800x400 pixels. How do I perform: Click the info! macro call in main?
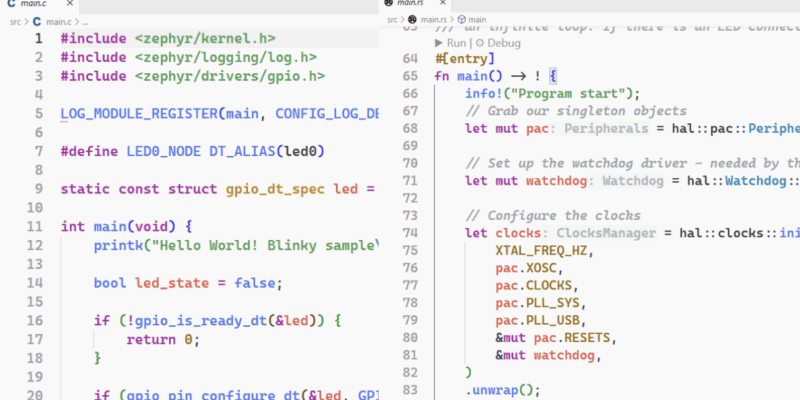(485, 94)
